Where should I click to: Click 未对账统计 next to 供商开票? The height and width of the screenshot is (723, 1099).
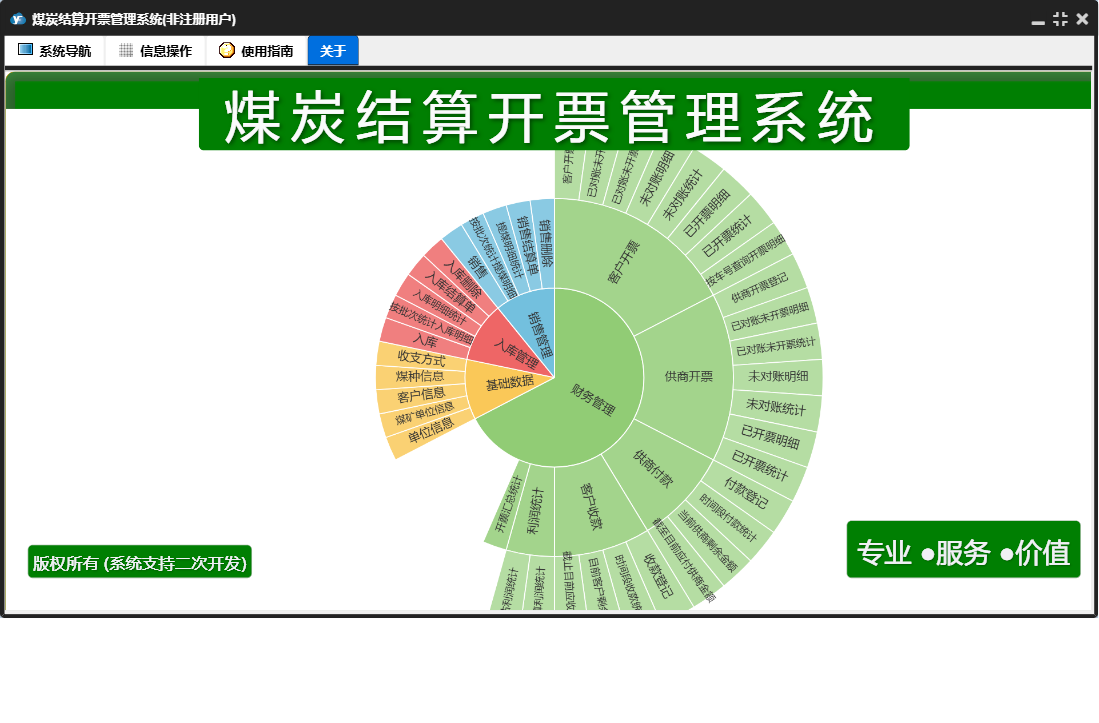[x=775, y=406]
